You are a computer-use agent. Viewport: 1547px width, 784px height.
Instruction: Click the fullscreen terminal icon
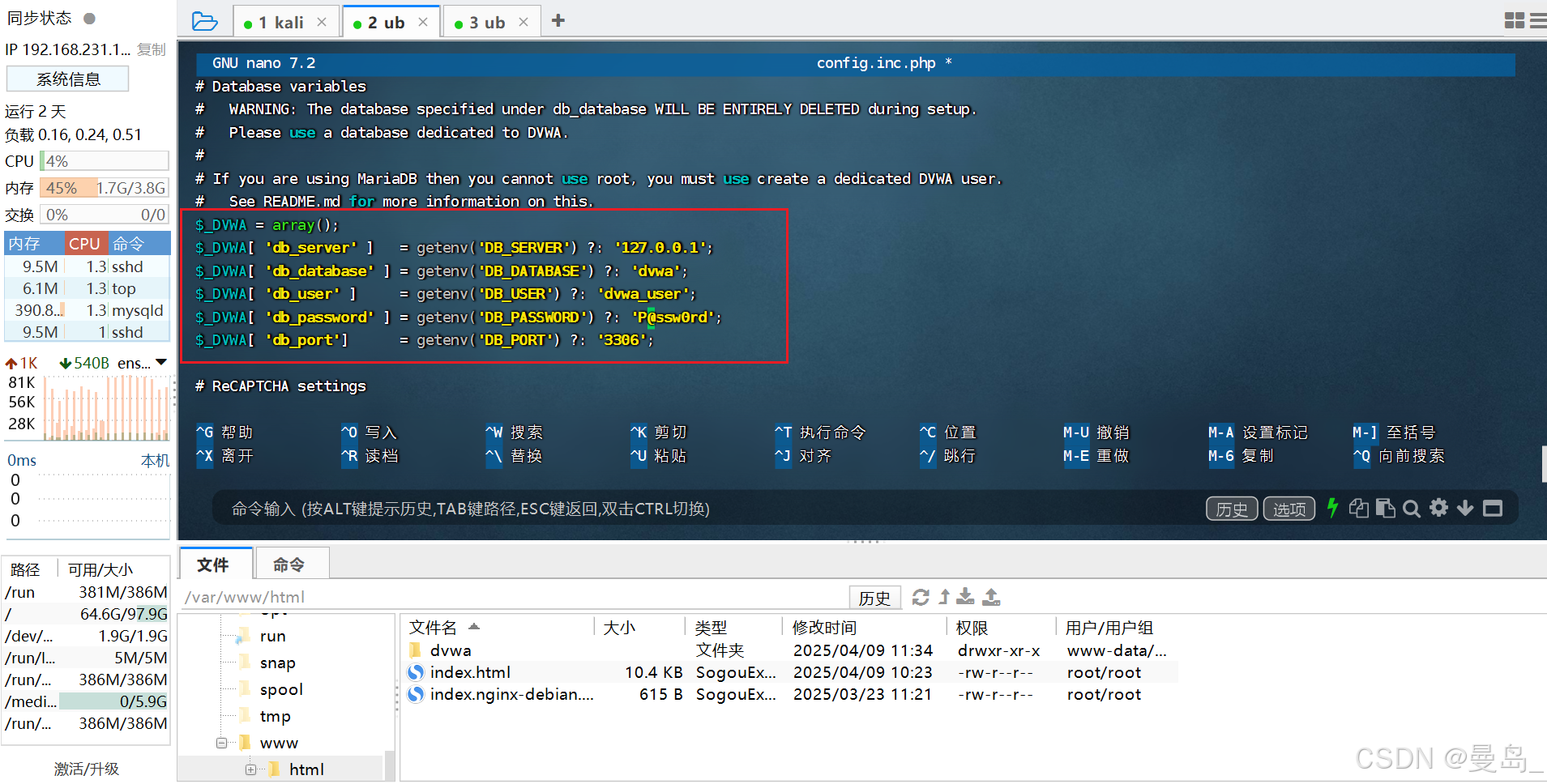pos(1493,508)
